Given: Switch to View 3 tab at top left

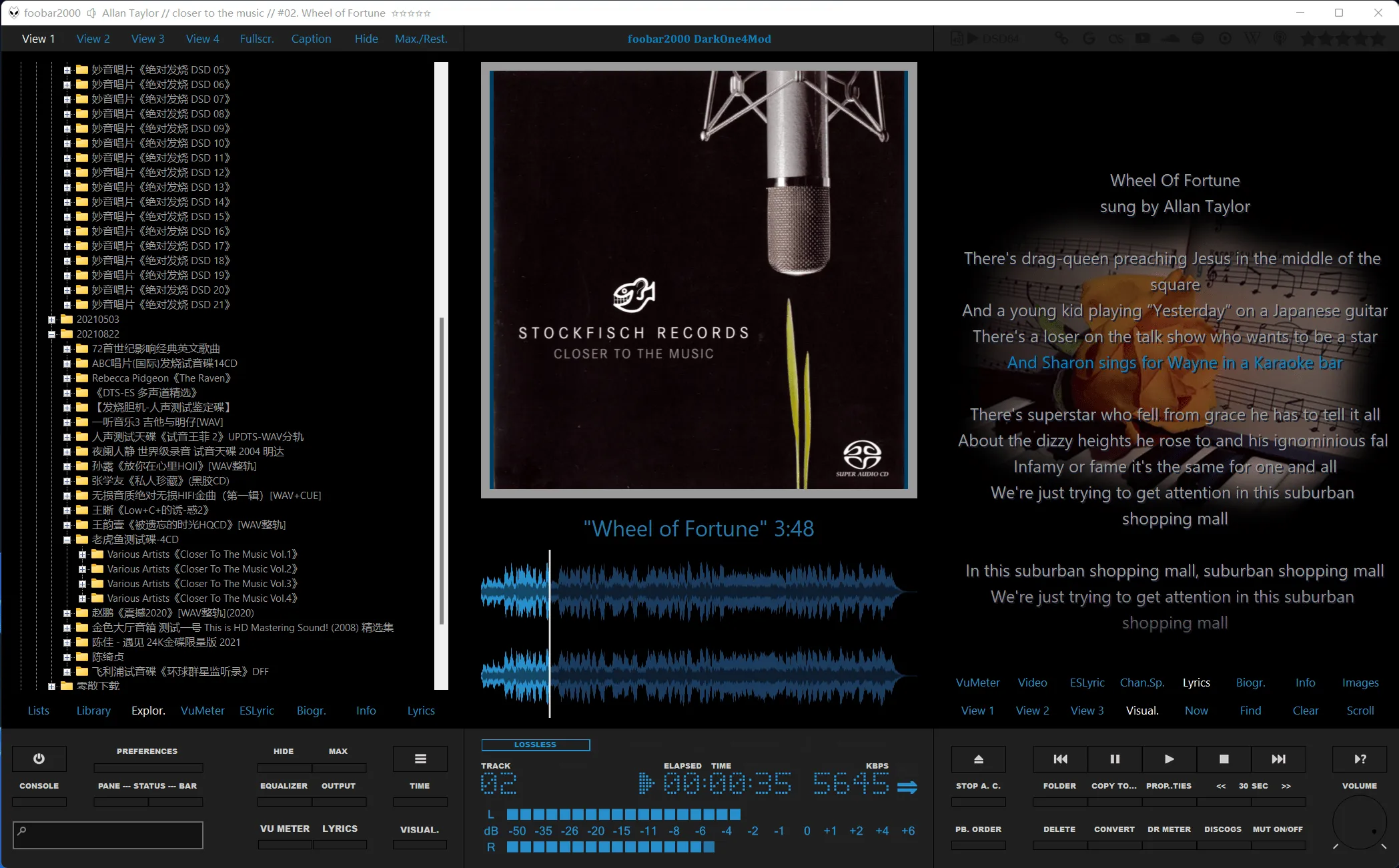Looking at the screenshot, I should click(x=148, y=39).
